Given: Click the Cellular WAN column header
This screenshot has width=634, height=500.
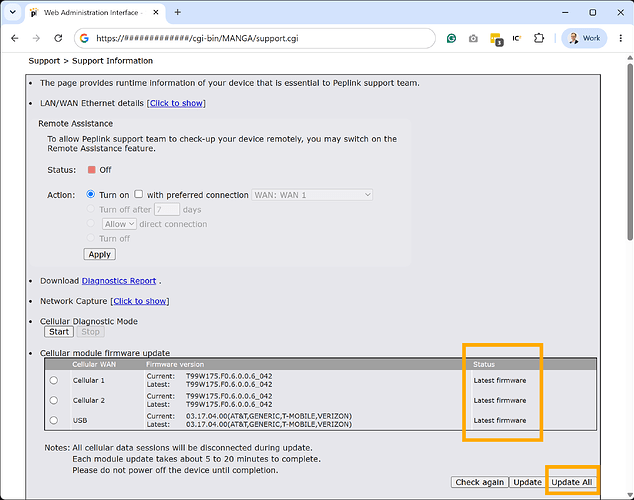Looking at the screenshot, I should [x=94, y=364].
